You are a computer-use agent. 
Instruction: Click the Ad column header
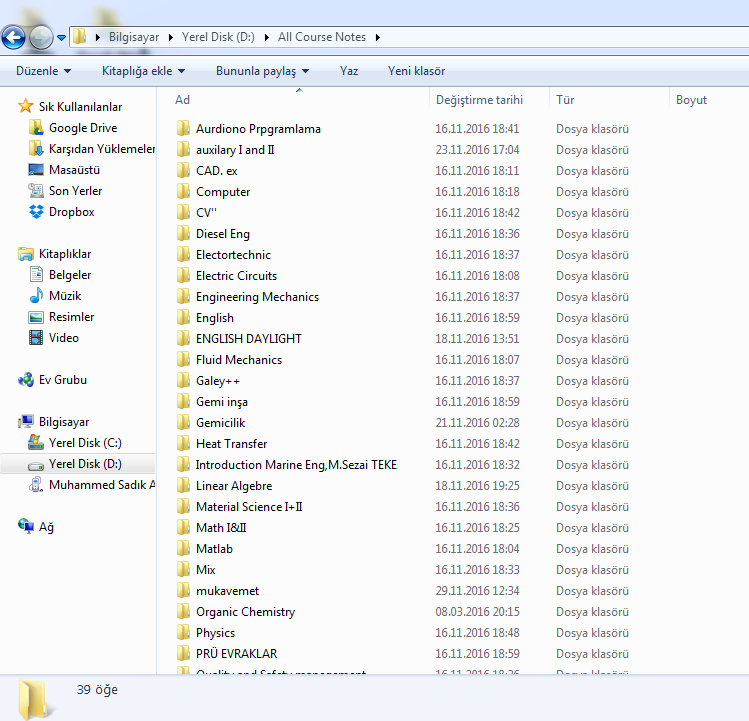tap(183, 100)
